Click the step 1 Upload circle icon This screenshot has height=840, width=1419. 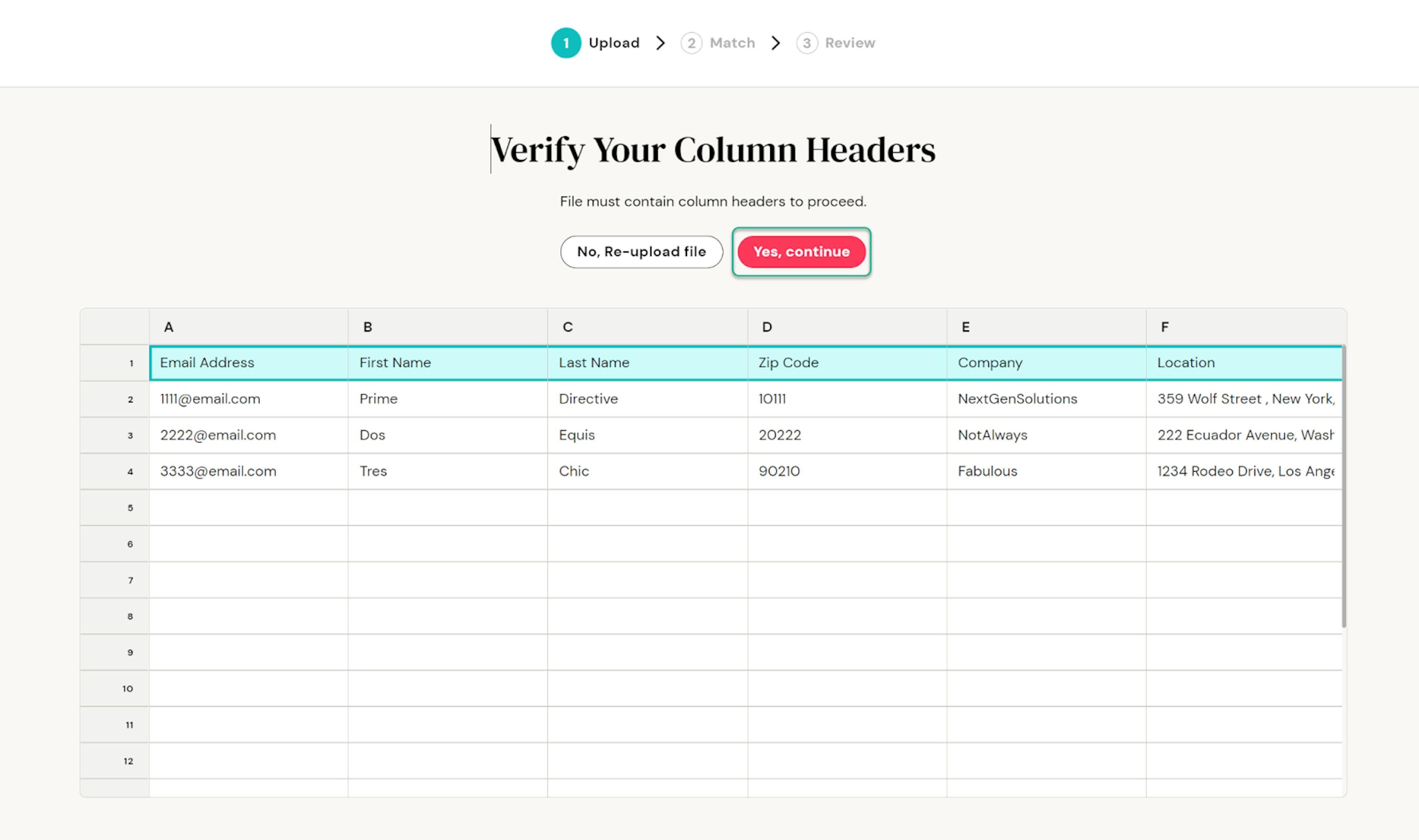pyautogui.click(x=565, y=43)
